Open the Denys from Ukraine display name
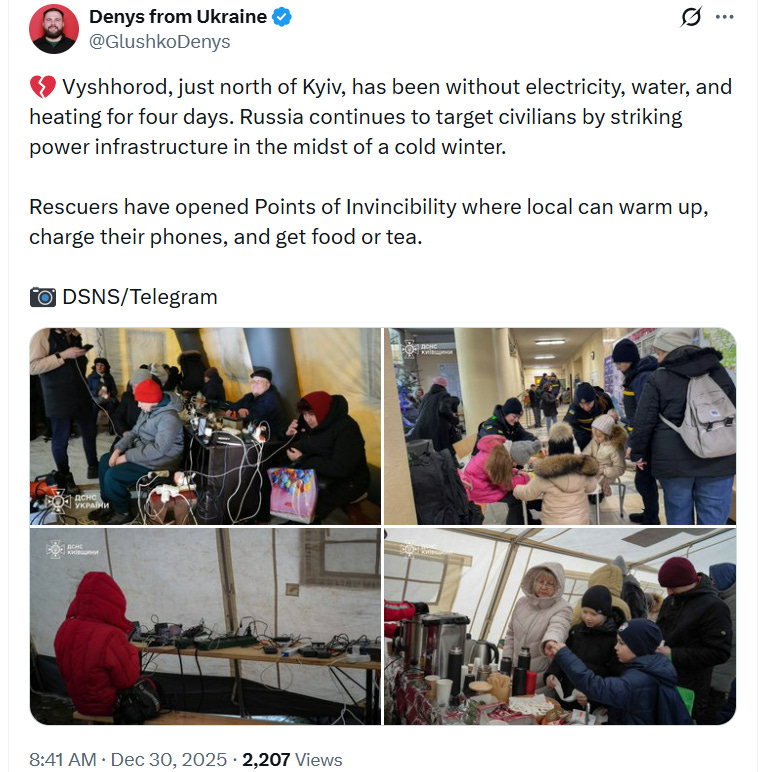Screen dimensions: 767x772 click(178, 17)
